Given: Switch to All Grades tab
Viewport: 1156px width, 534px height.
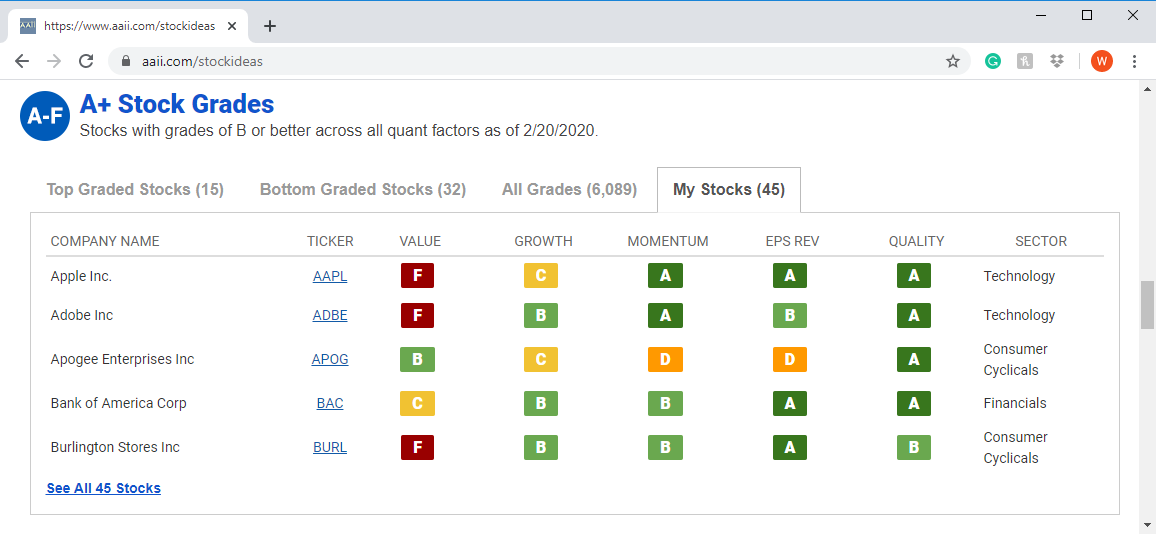Looking at the screenshot, I should pos(569,190).
